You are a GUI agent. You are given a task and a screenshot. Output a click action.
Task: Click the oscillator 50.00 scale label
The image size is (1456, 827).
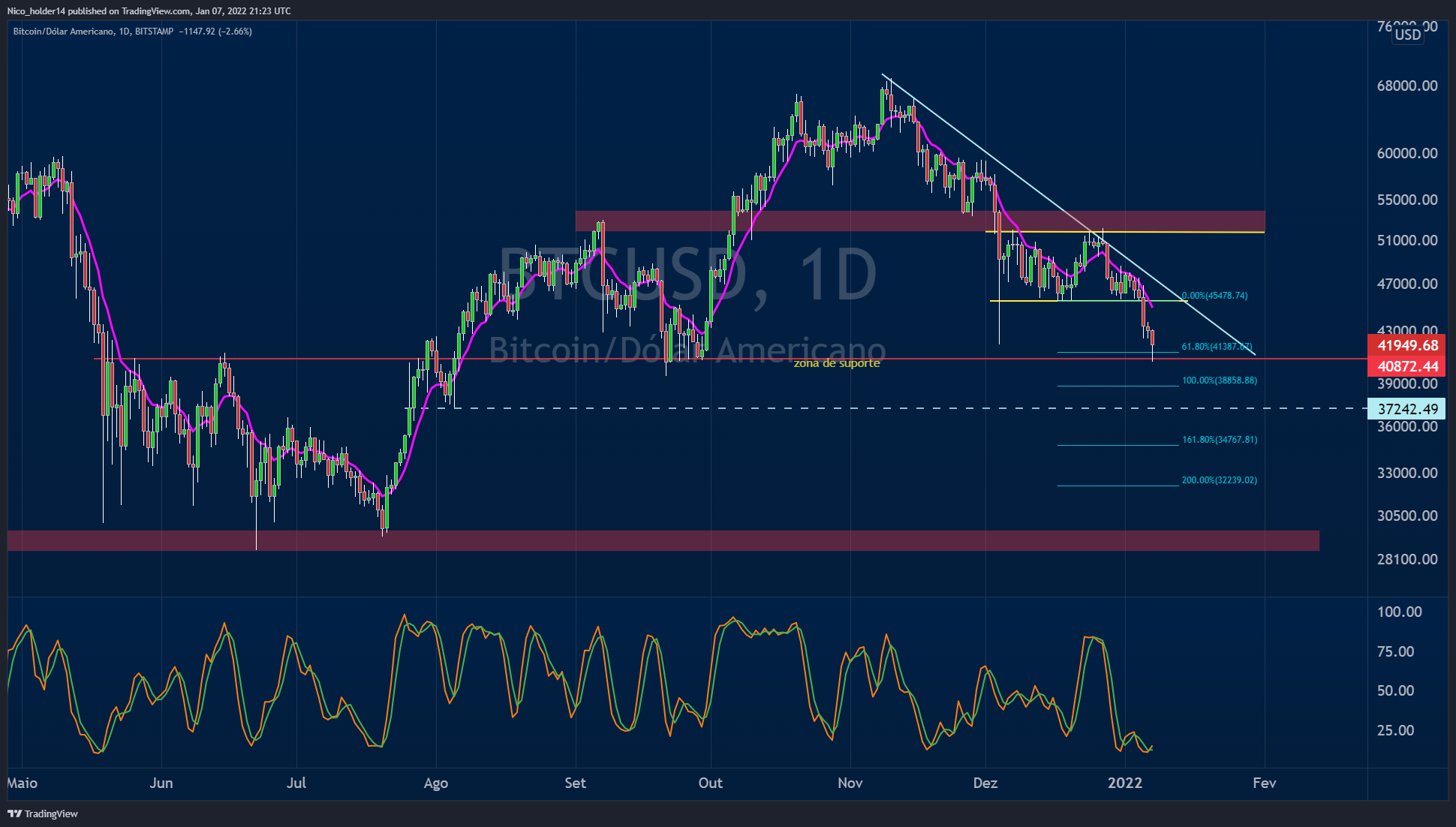1395,690
